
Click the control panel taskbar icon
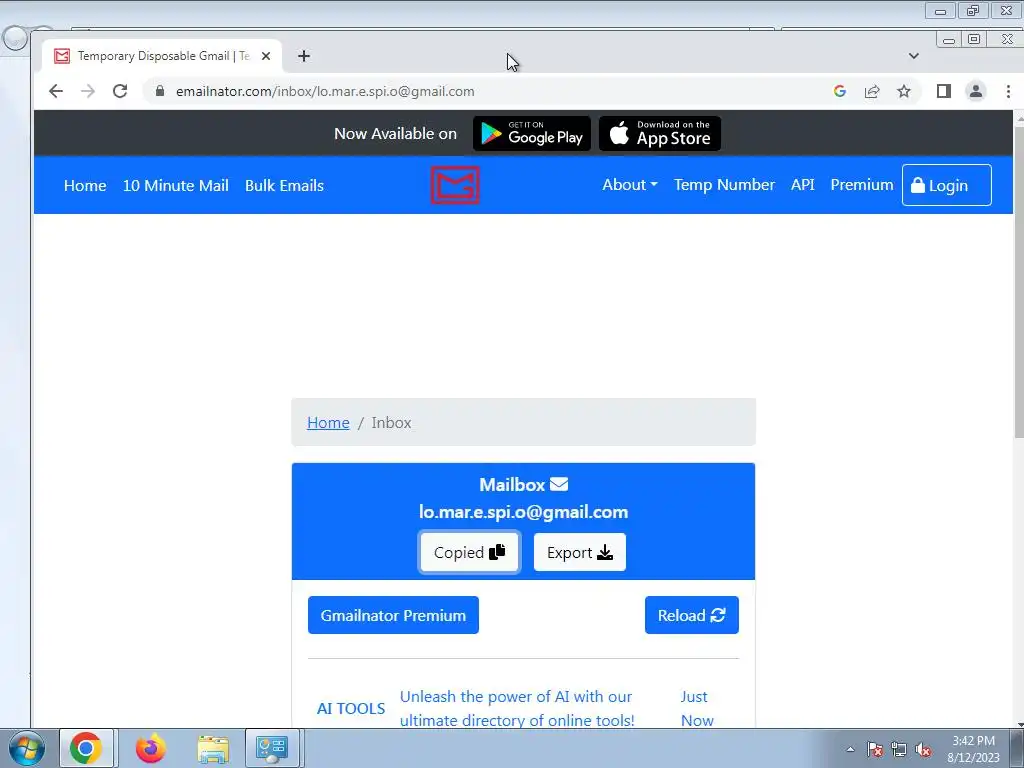(272, 748)
